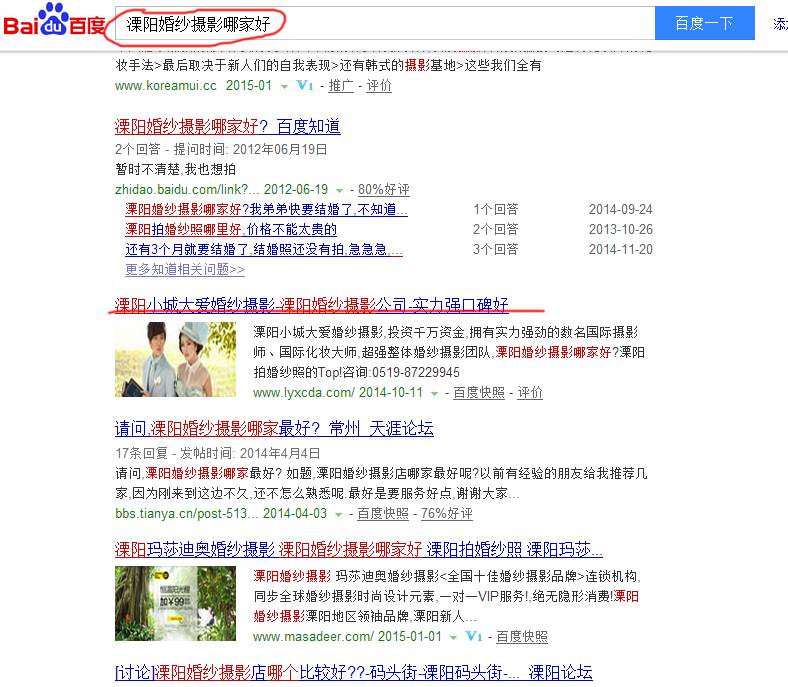Image resolution: width=788 pixels, height=687 pixels.
Task: Click the 1个回答 answer count
Action: pyautogui.click(x=496, y=209)
